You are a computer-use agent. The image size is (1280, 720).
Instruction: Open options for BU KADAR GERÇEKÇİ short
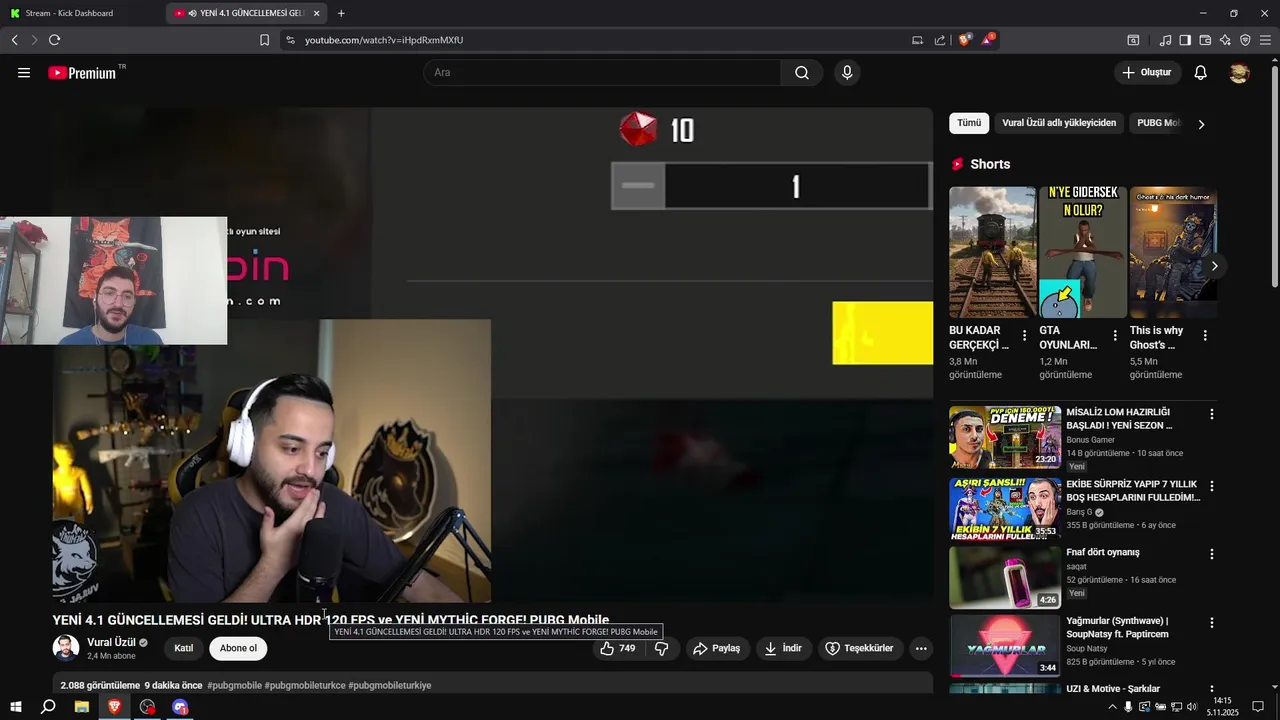click(1024, 335)
